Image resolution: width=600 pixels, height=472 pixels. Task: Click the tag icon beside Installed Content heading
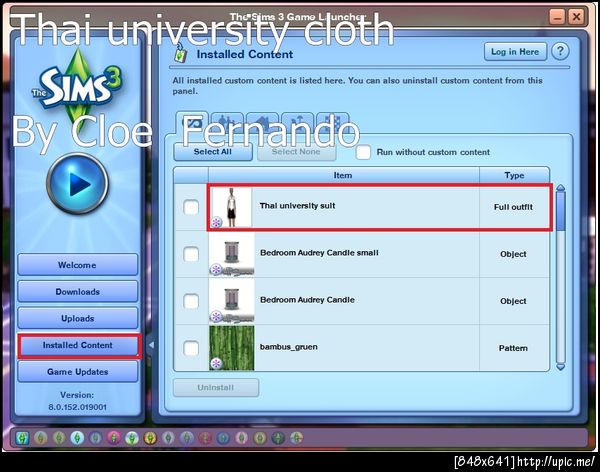(181, 54)
